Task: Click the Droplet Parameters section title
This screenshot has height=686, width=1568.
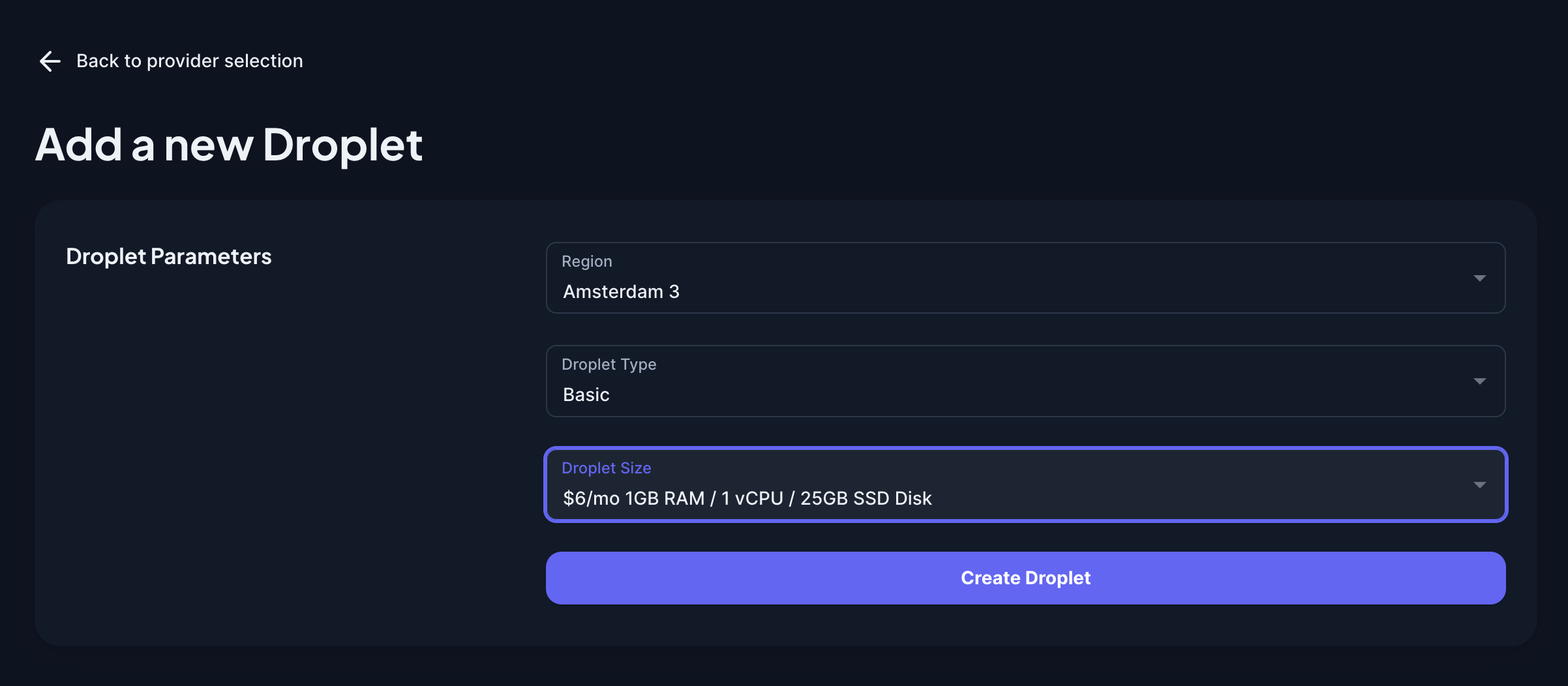Action: (168, 257)
